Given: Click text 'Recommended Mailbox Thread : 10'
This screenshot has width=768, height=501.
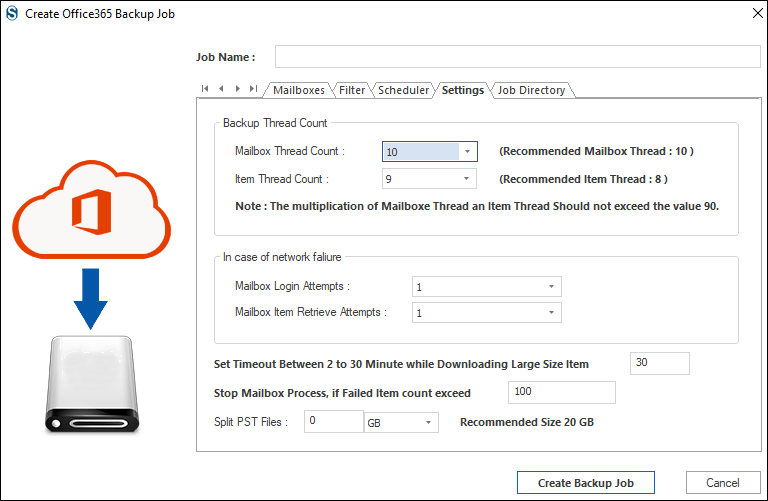Looking at the screenshot, I should [x=596, y=151].
